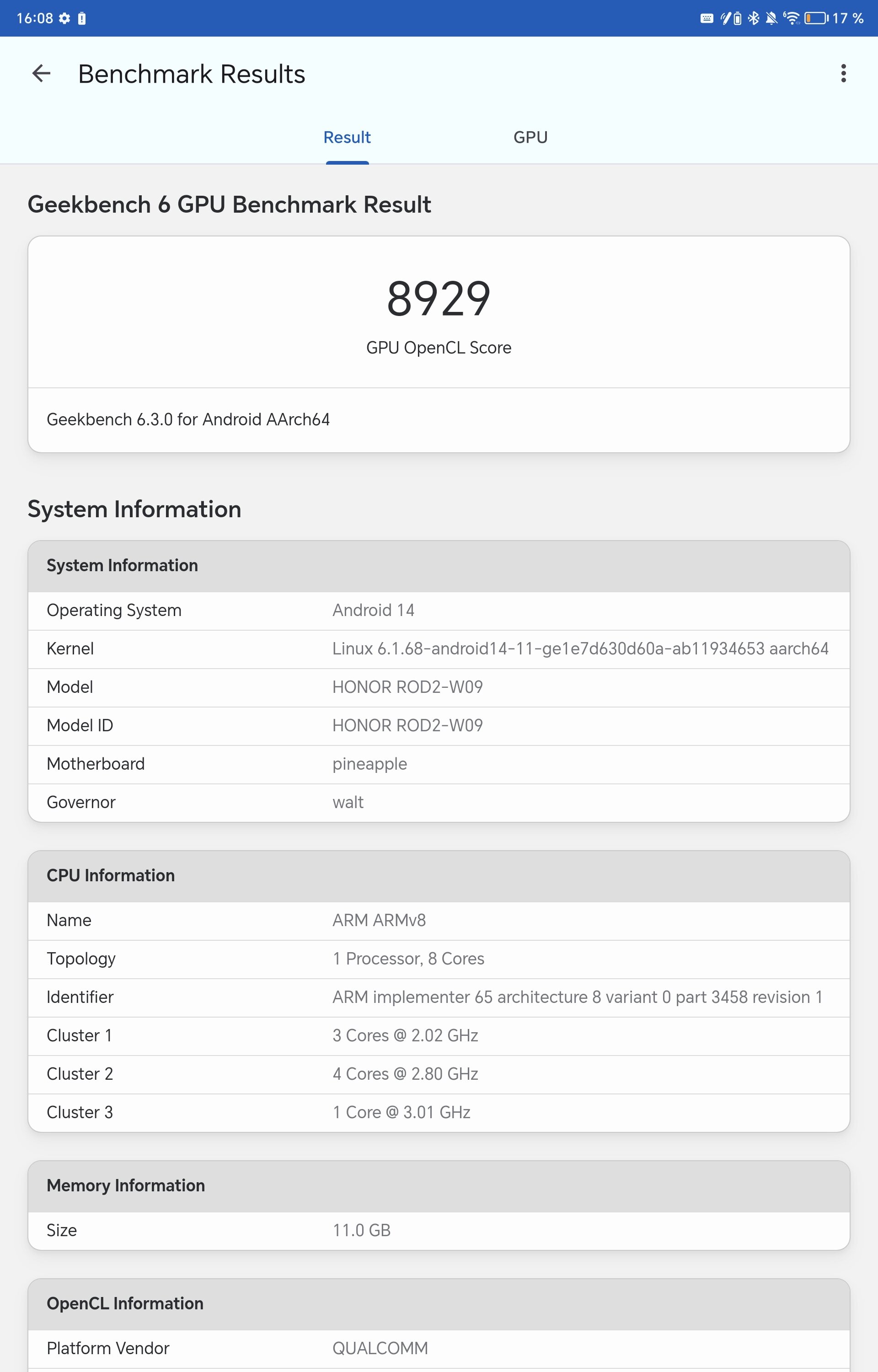
Task: Tap the ARM implementer identifier value
Action: [x=578, y=997]
